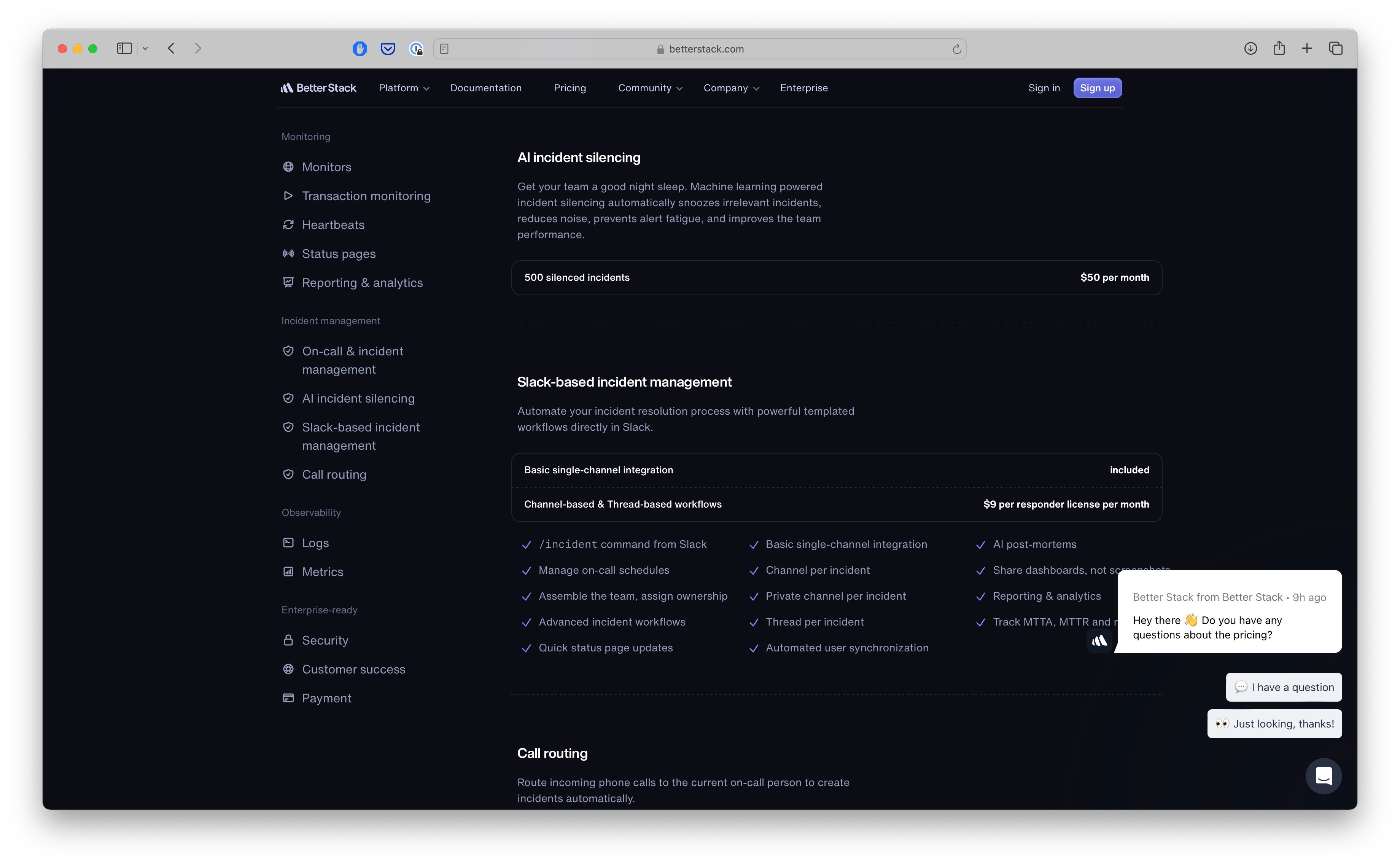Expand the Platform menu
This screenshot has width=1400, height=866.
coord(404,88)
